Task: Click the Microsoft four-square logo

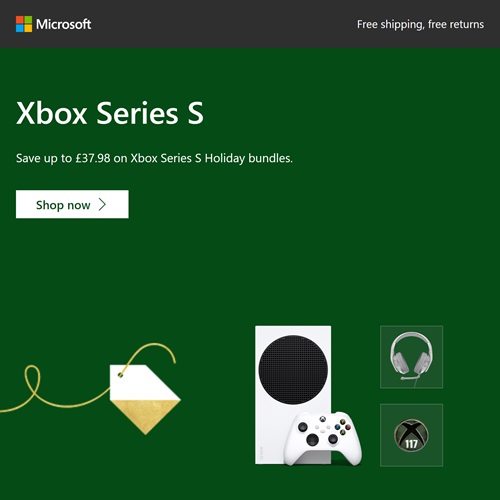Action: click(x=24, y=24)
